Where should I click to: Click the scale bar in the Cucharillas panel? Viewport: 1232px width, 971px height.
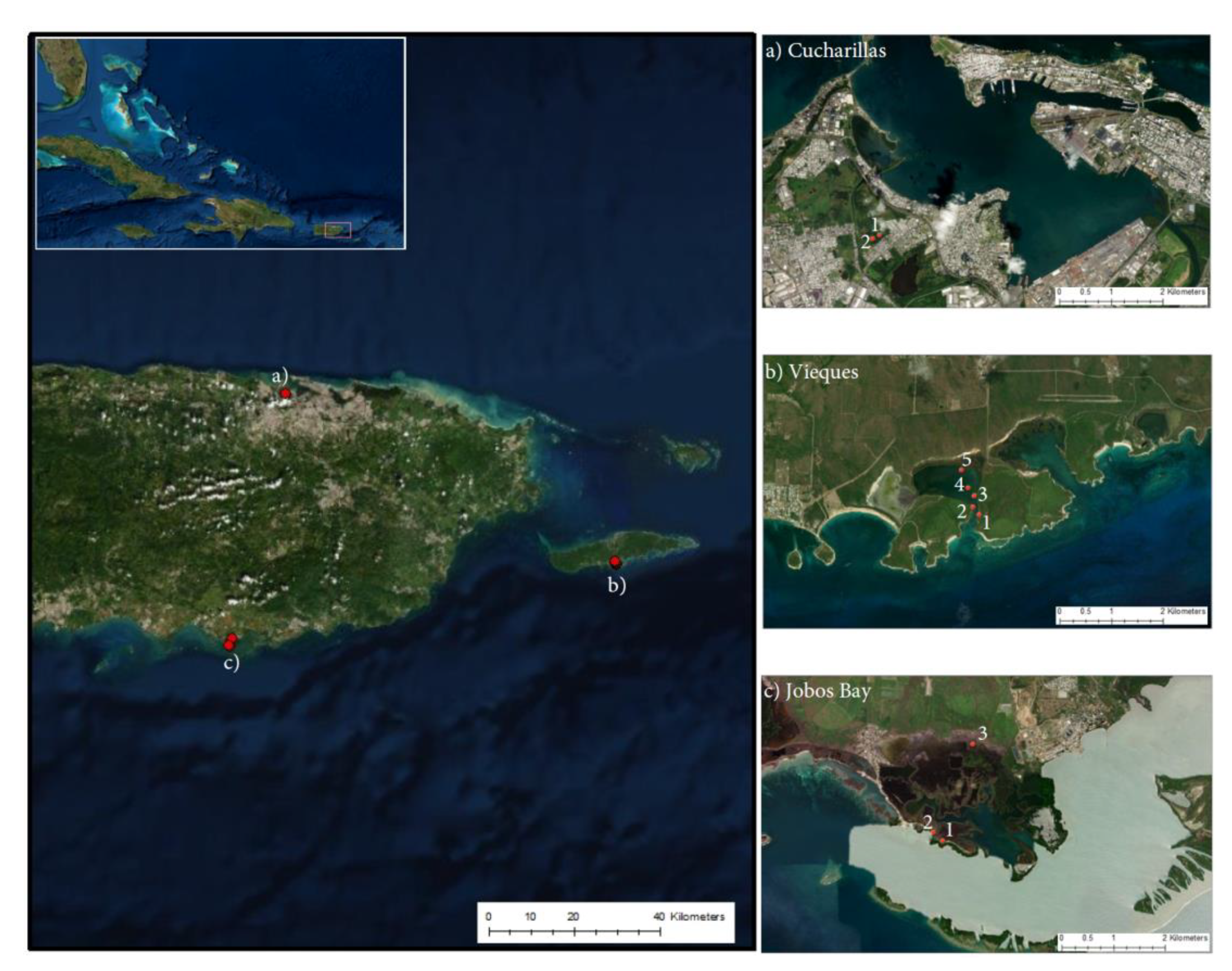click(1111, 302)
